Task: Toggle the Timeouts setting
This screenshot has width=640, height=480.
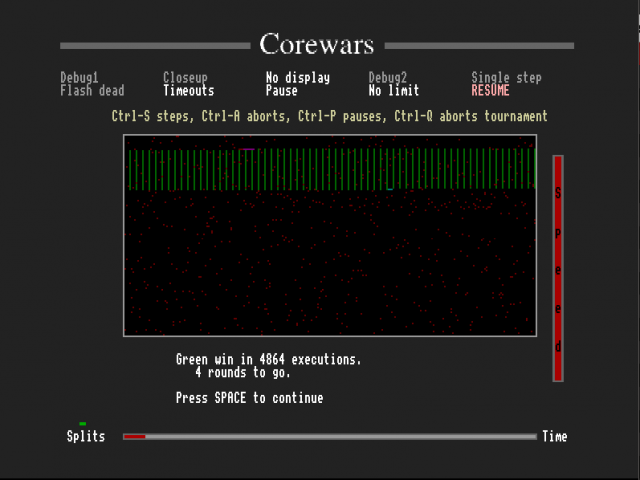Action: [x=188, y=91]
